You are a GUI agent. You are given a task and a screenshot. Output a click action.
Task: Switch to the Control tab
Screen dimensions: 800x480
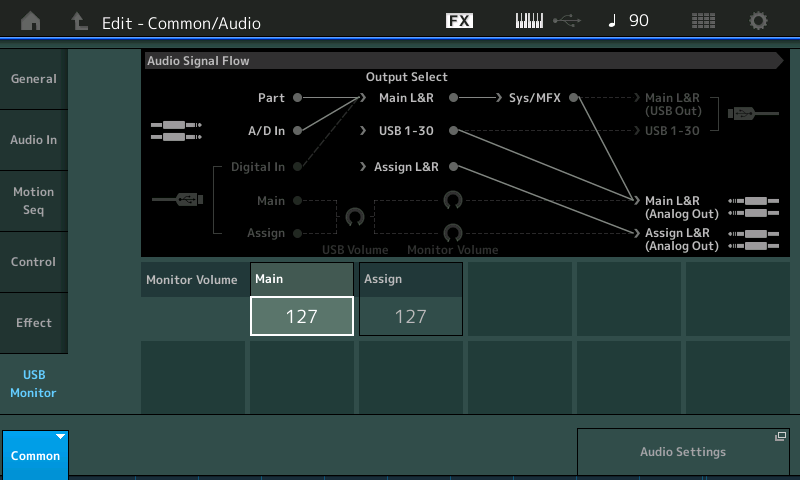pos(34,262)
